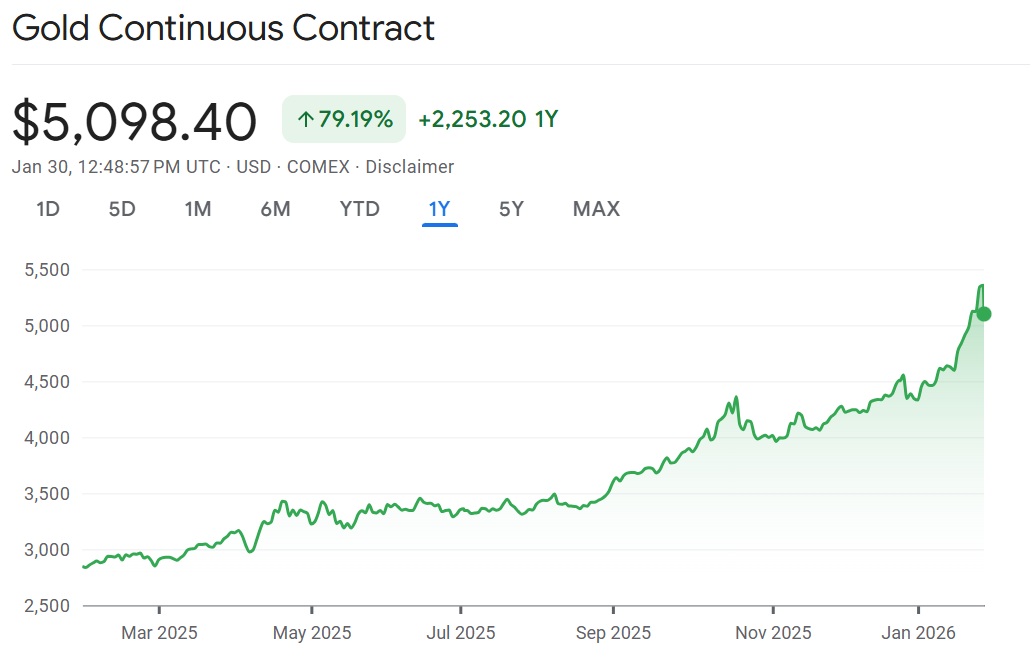This screenshot has height=664, width=1030.
Task: Click the Mar 2025 axis label
Action: point(160,633)
